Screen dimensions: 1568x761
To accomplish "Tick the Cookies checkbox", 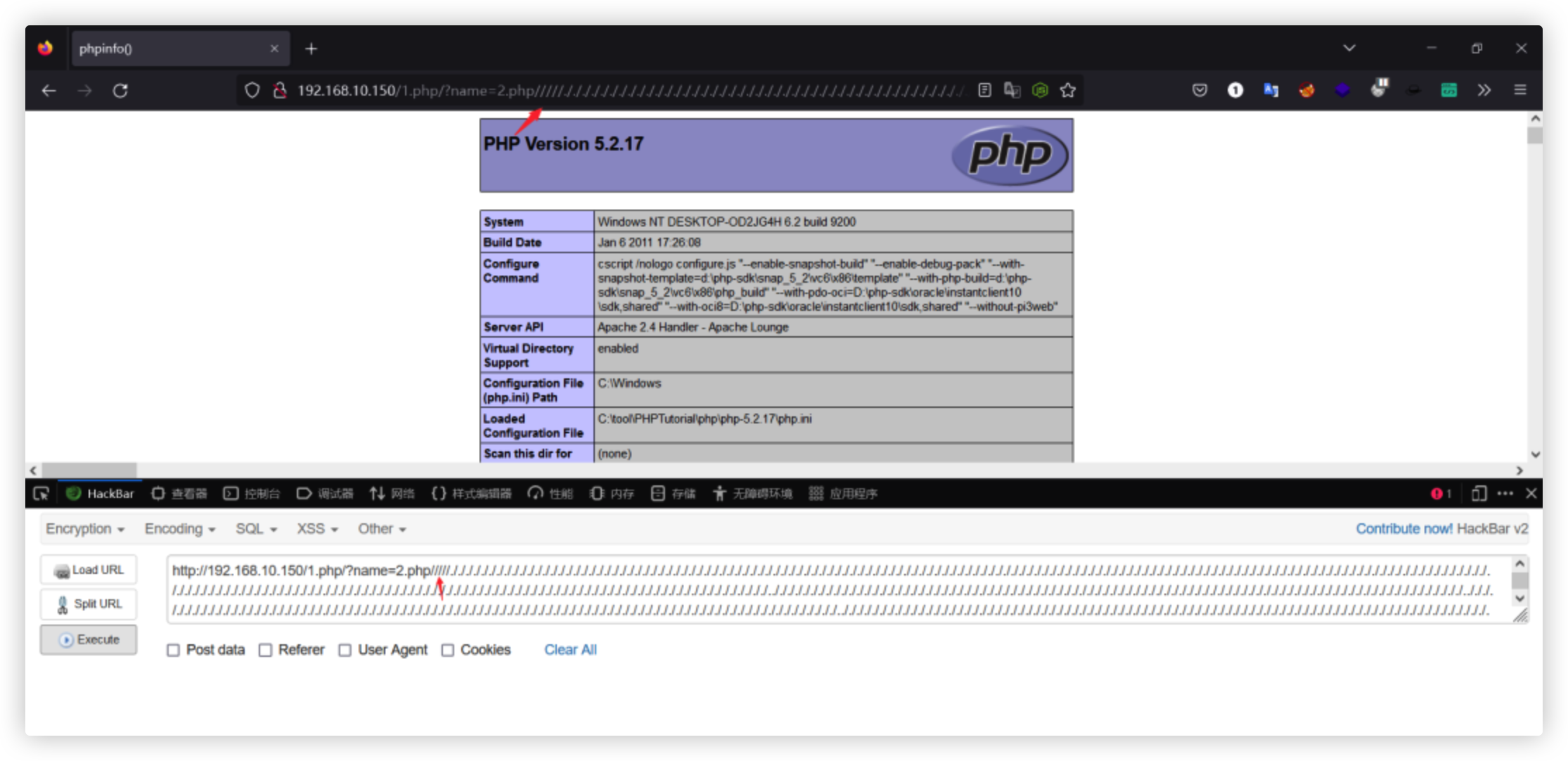I will (x=448, y=651).
